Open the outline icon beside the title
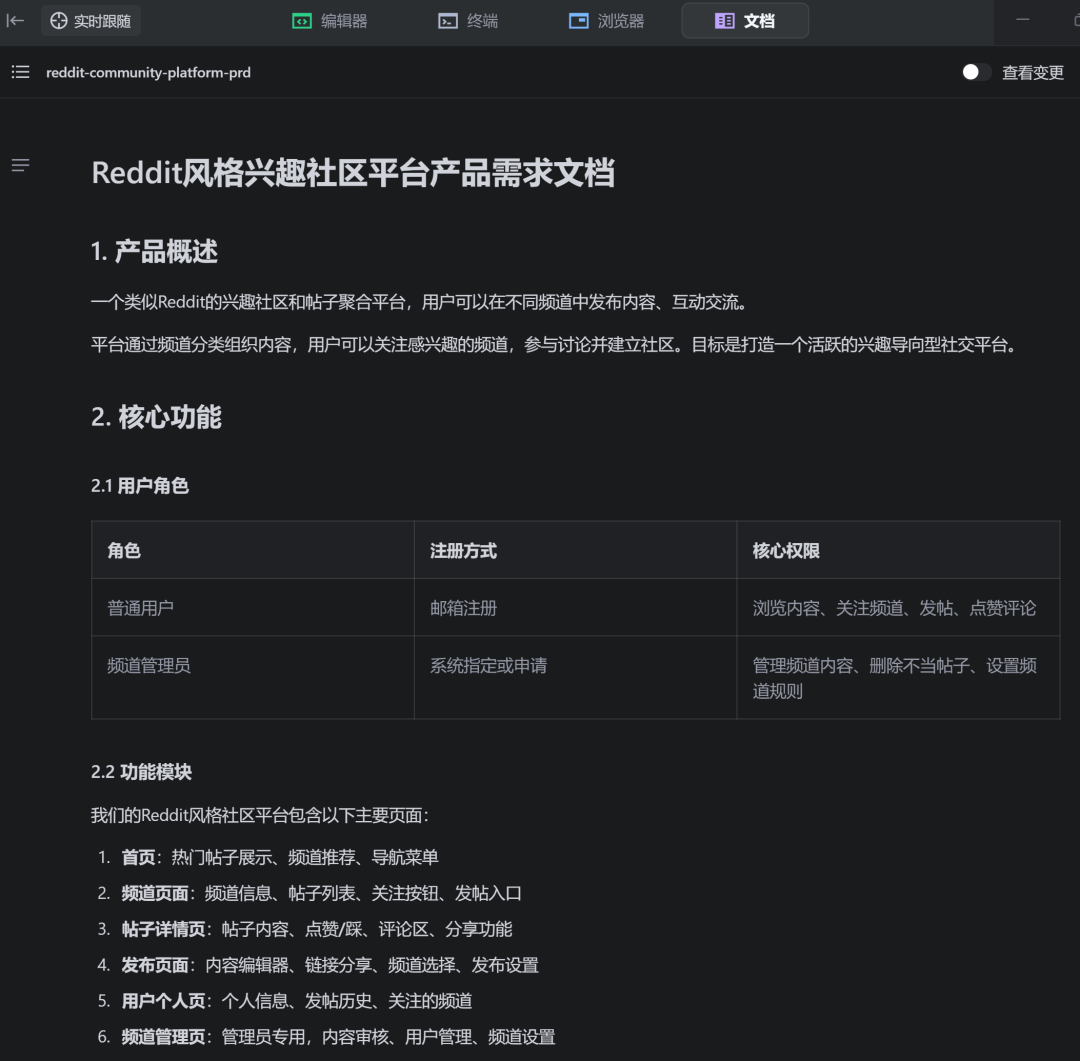Viewport: 1080px width, 1061px height. click(x=21, y=165)
